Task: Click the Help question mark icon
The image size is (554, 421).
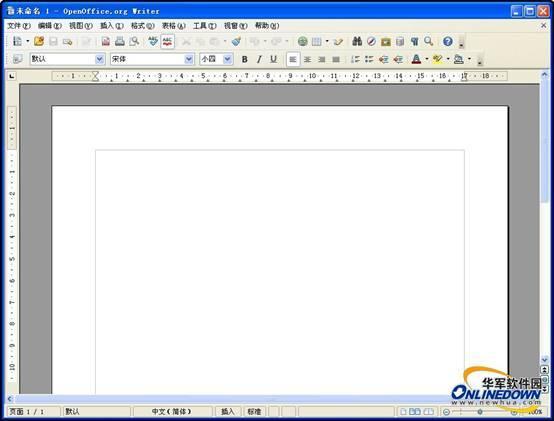Action: coord(448,41)
